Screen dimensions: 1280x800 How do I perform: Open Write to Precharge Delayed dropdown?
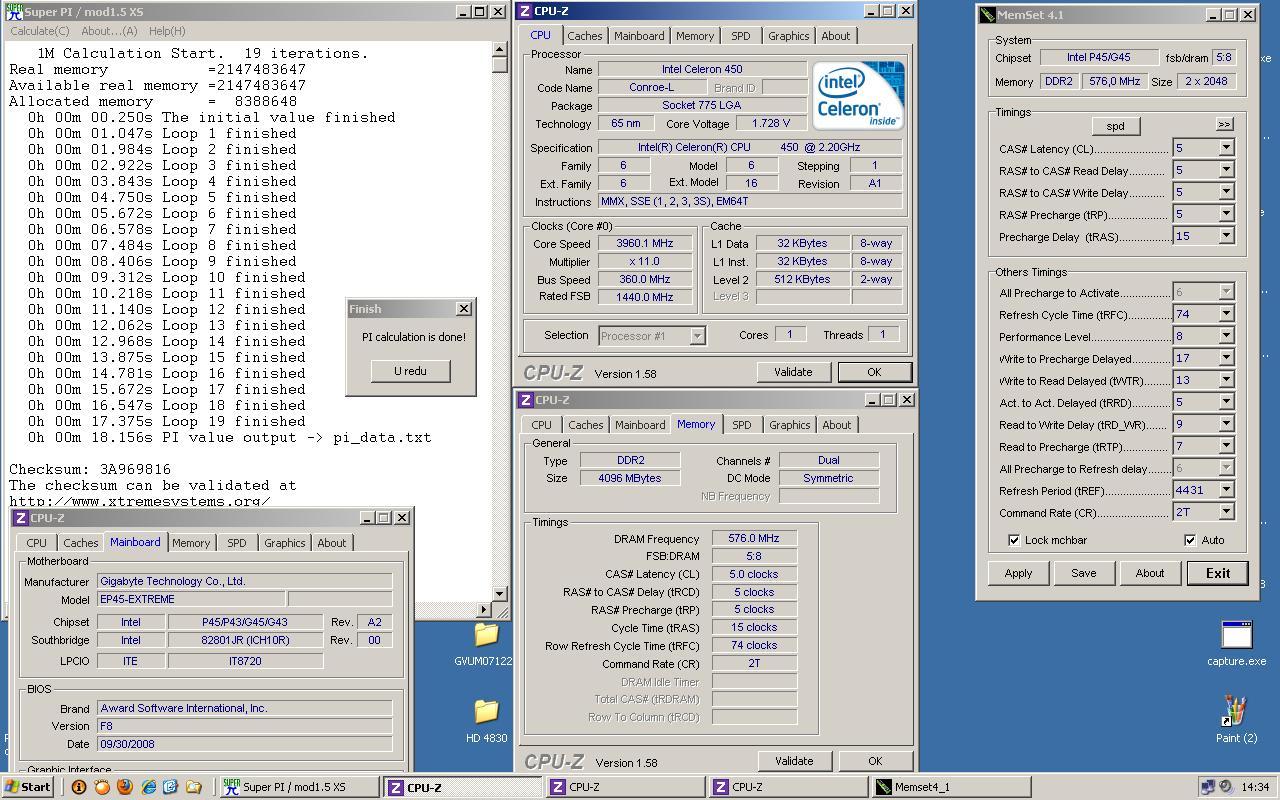click(x=1226, y=358)
